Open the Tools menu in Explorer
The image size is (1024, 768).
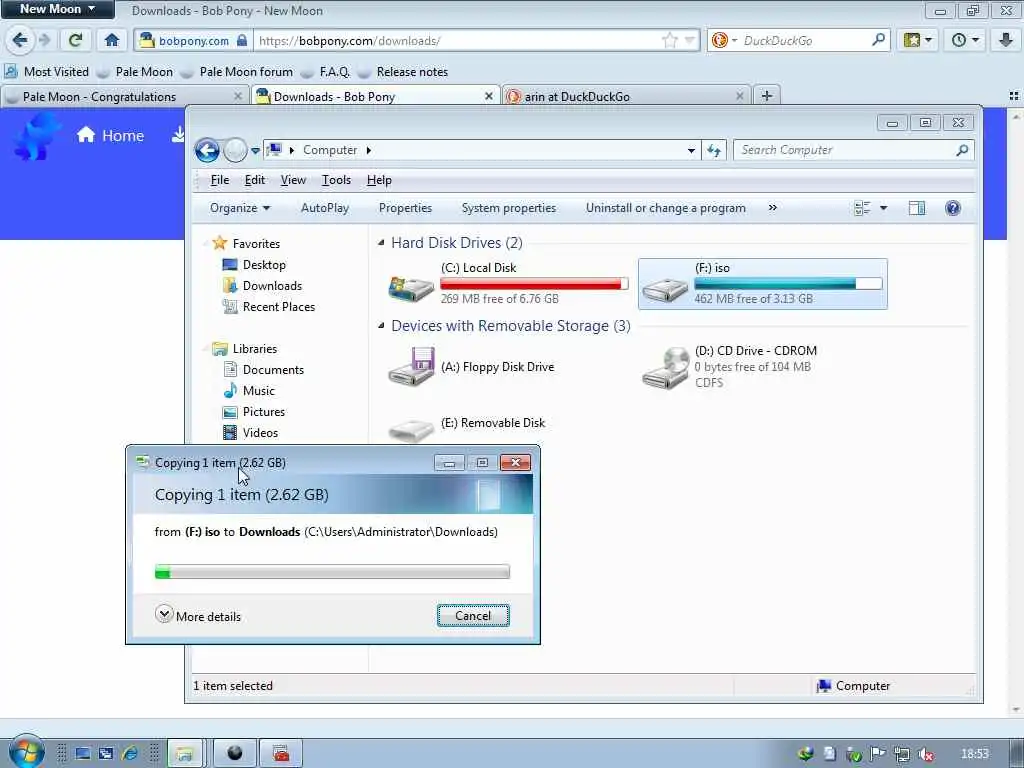[336, 180]
